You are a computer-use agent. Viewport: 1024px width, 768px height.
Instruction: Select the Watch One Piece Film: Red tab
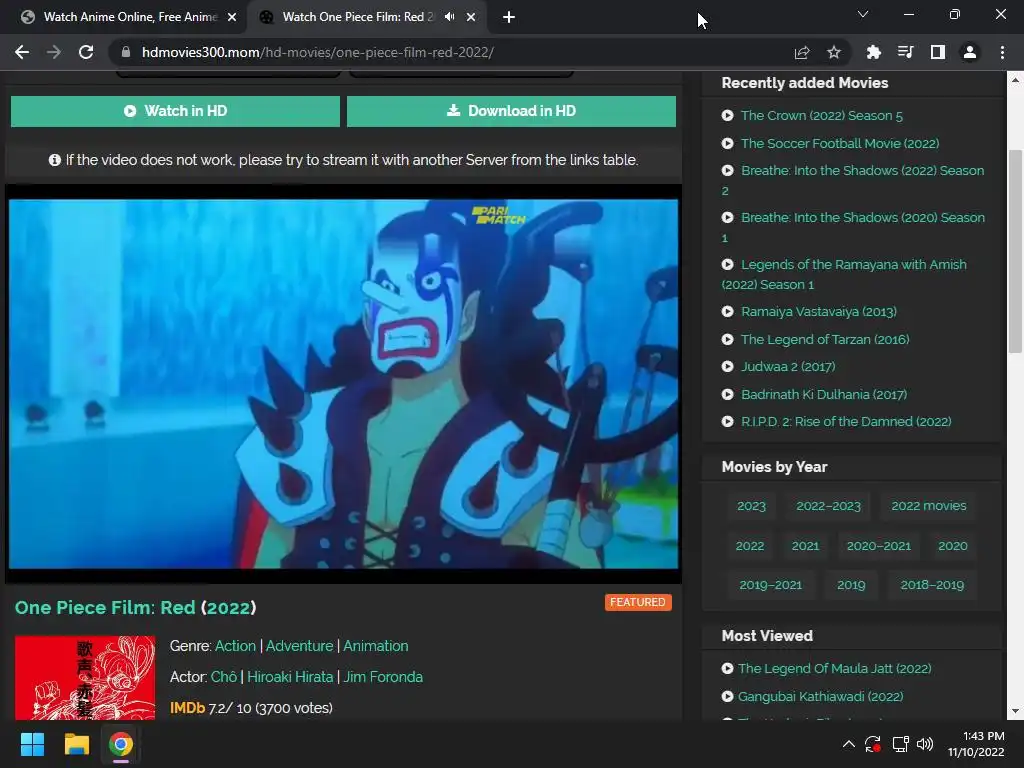(357, 17)
